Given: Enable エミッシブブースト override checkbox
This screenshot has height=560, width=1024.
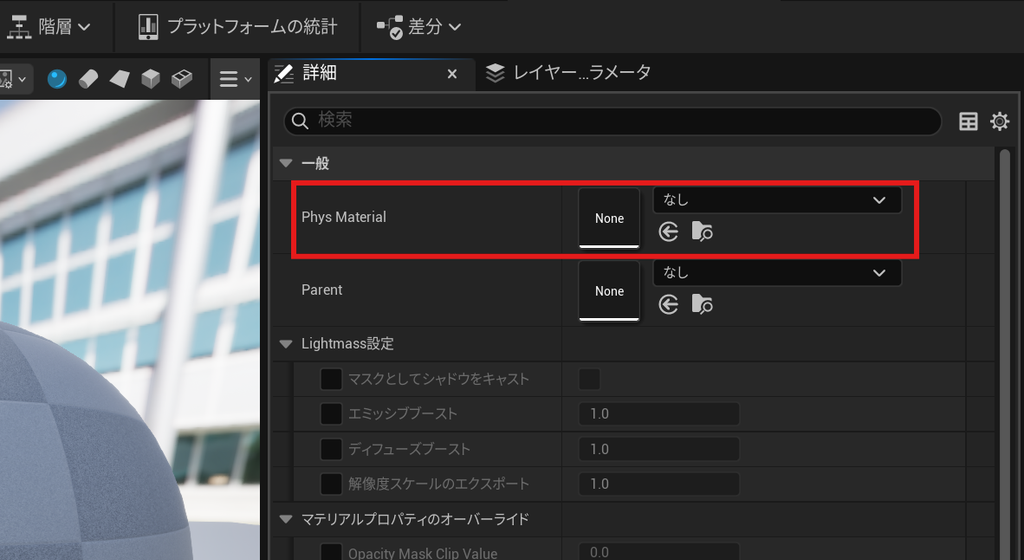Looking at the screenshot, I should [x=331, y=414].
